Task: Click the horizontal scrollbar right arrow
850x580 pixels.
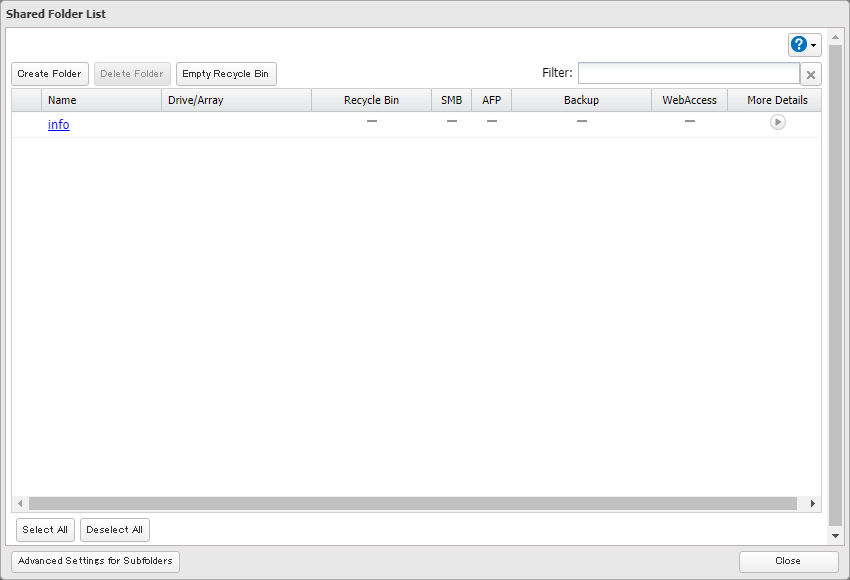Action: coord(812,504)
